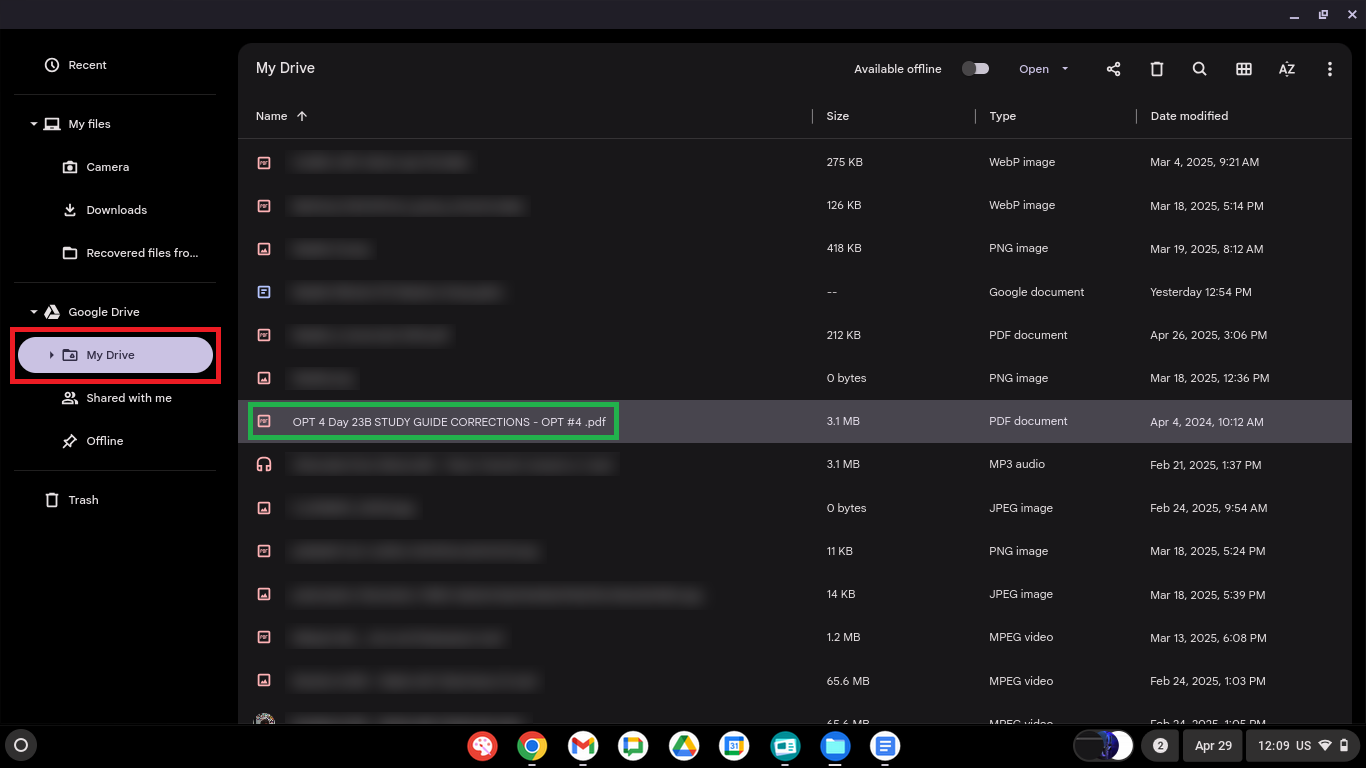Open the Search icon in toolbar
This screenshot has height=768, width=1366.
(x=1199, y=69)
